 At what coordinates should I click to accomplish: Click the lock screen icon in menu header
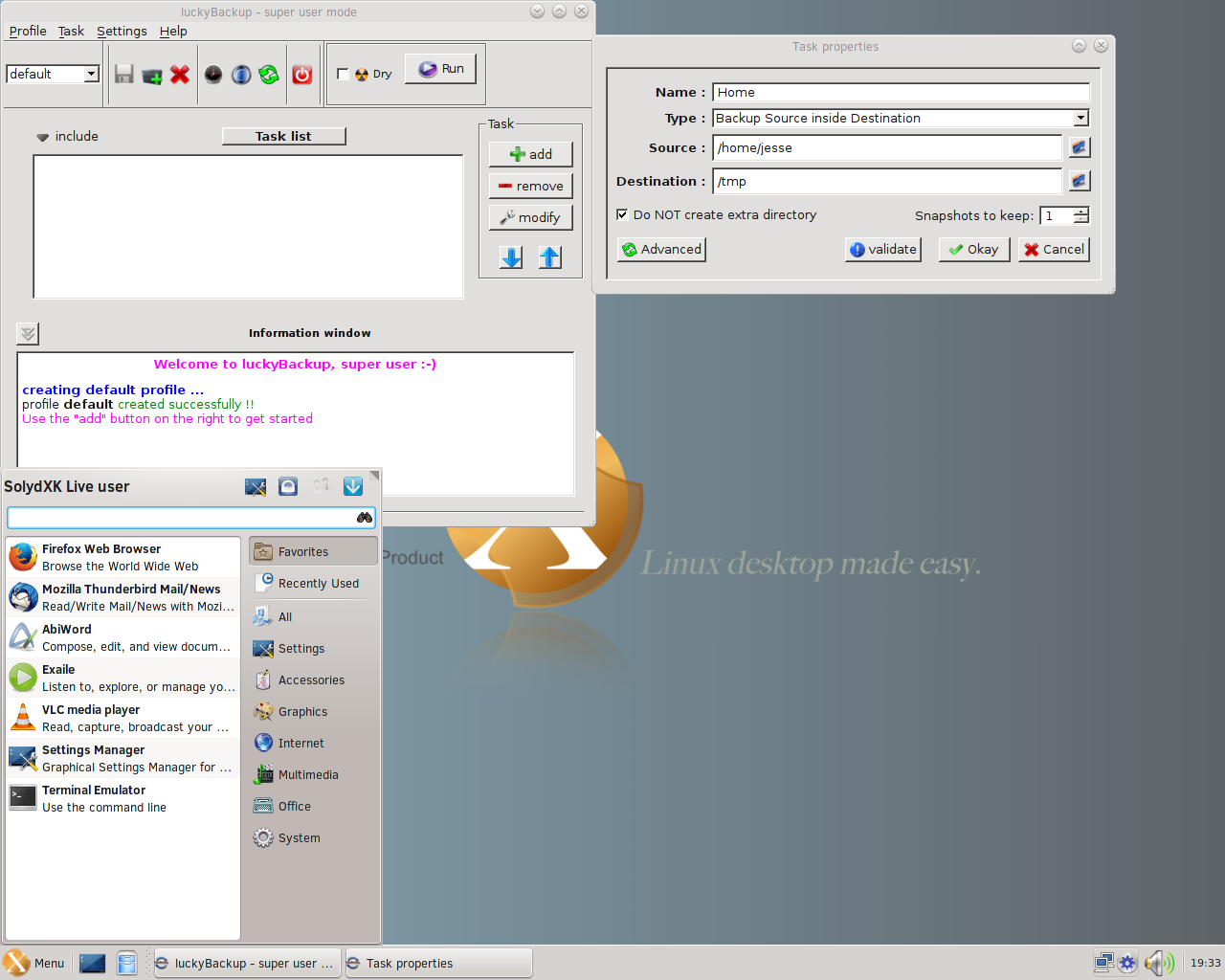coord(288,486)
